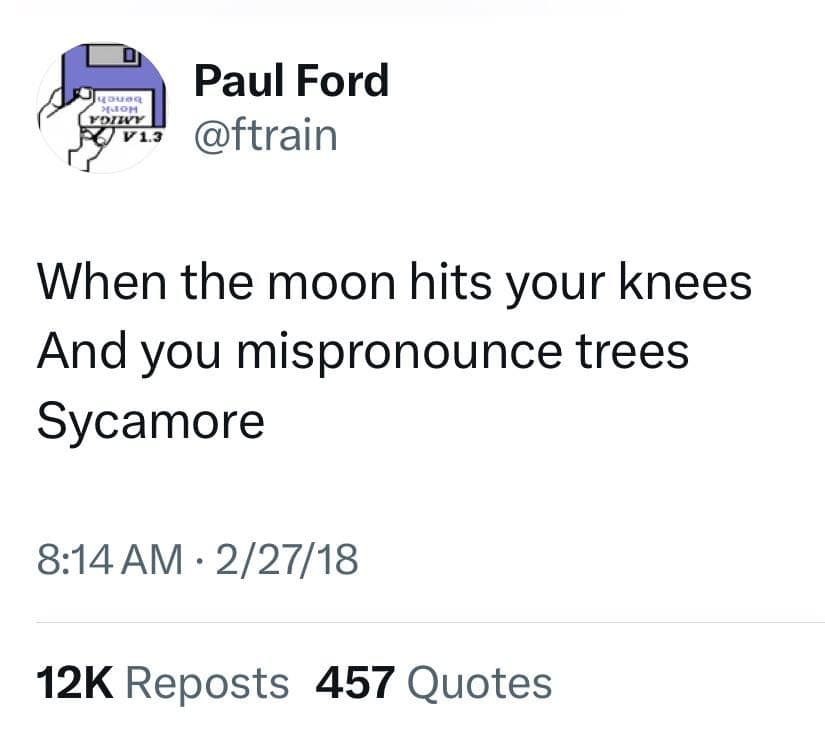Click the divider line above the repost counts
This screenshot has width=825, height=742.
coord(430,622)
